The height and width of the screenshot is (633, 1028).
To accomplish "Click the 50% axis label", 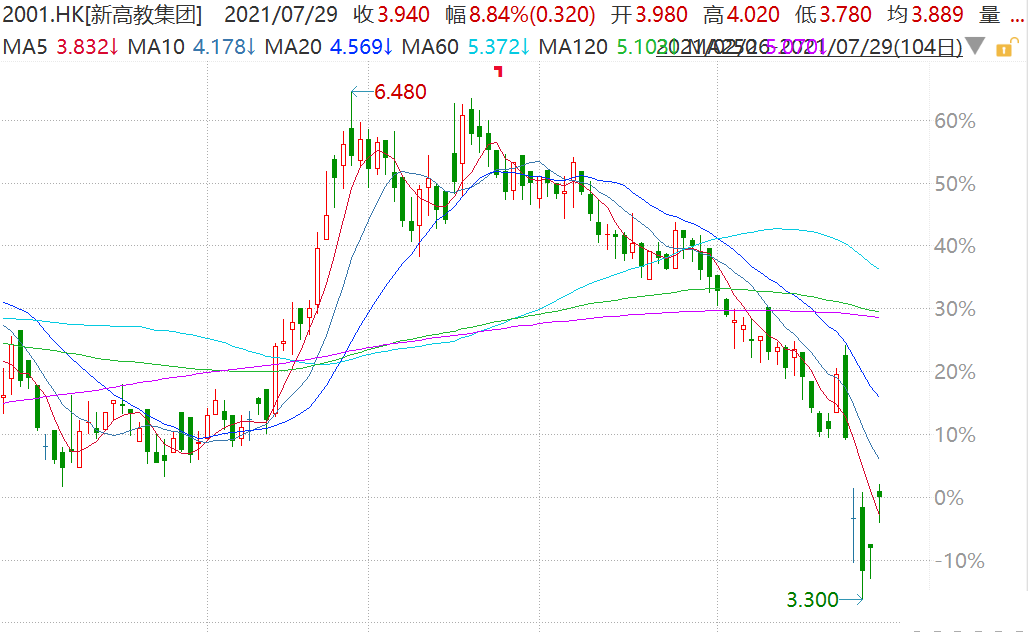I will 955,183.
